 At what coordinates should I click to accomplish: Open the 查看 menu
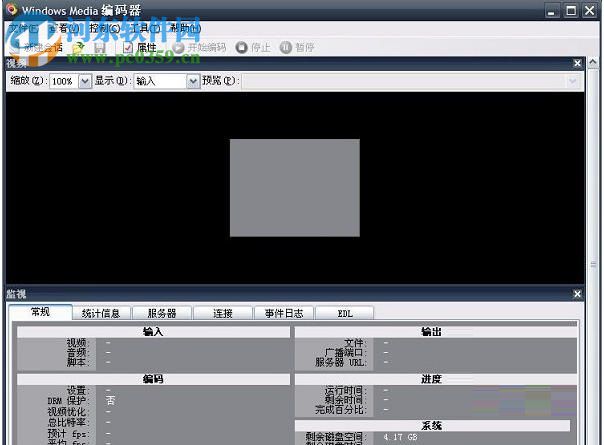(64, 28)
